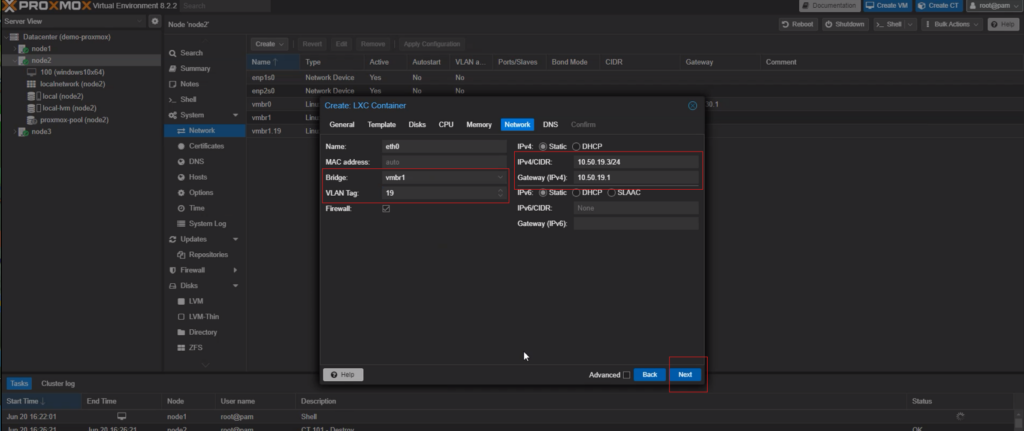Image resolution: width=1024 pixels, height=431 pixels.
Task: Select the IPv4 DHCP radio button
Action: [576, 146]
